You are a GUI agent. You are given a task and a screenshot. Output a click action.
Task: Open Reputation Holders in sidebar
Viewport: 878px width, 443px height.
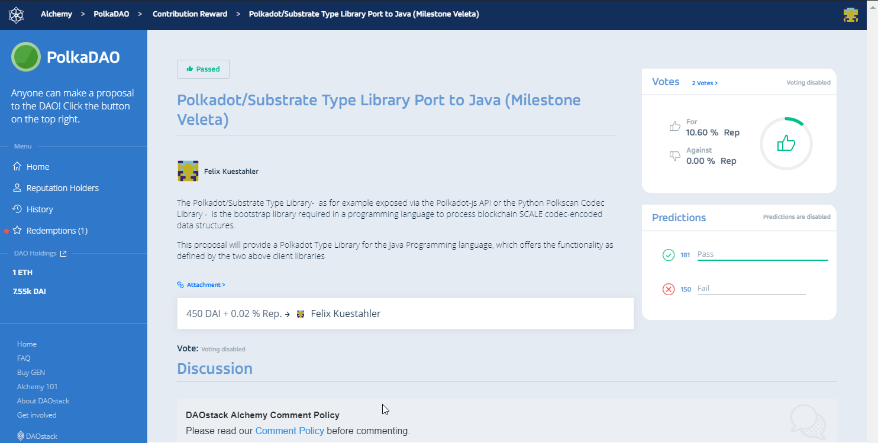click(61, 188)
